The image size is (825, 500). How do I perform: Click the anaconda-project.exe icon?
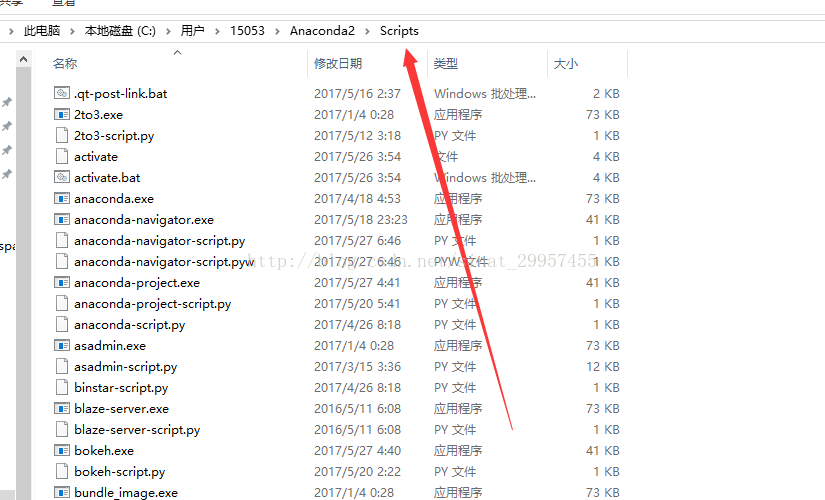pos(62,283)
